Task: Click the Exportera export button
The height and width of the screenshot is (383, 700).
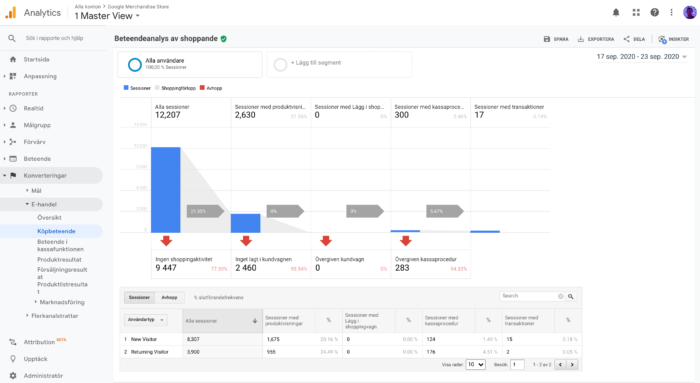Action: 596,39
